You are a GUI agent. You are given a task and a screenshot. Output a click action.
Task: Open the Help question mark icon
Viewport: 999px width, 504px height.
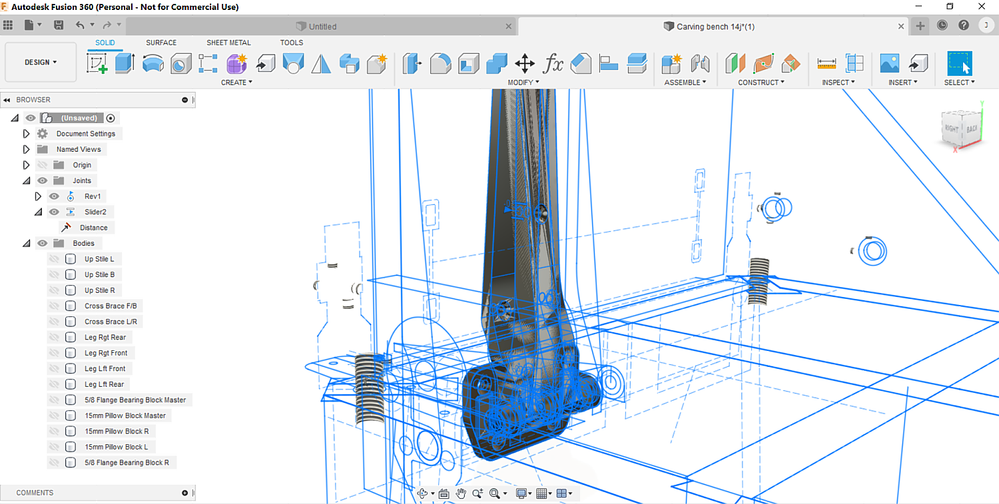[x=963, y=25]
